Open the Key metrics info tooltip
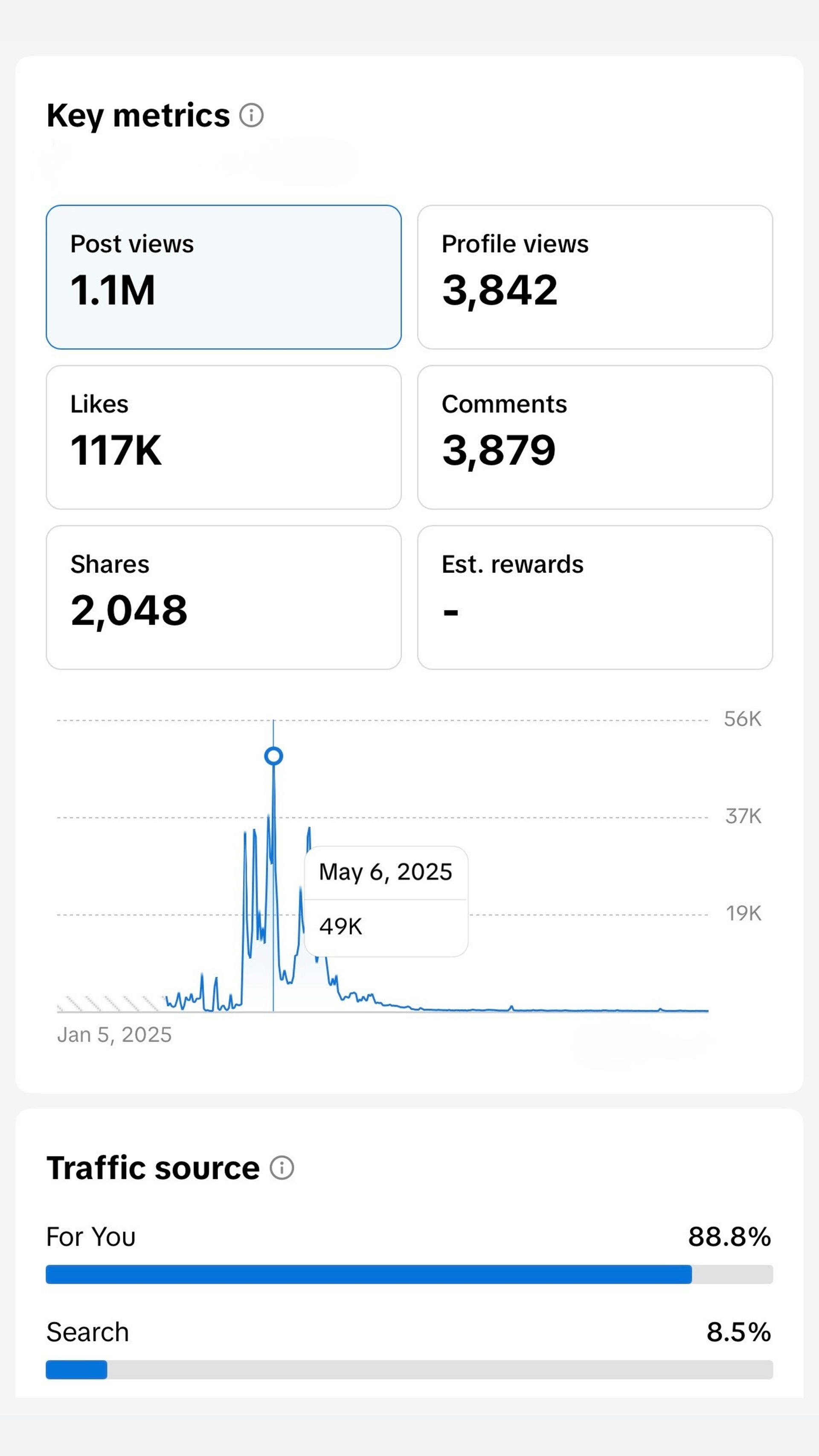The width and height of the screenshot is (819, 1456). (253, 116)
